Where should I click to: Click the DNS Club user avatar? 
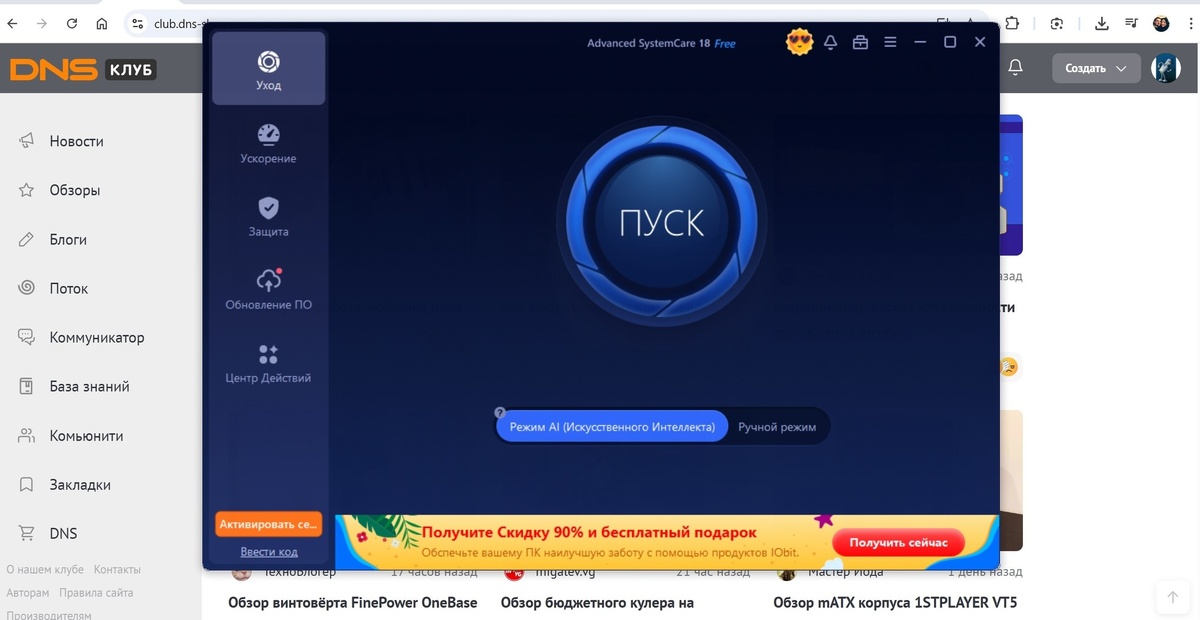pyautogui.click(x=1166, y=68)
